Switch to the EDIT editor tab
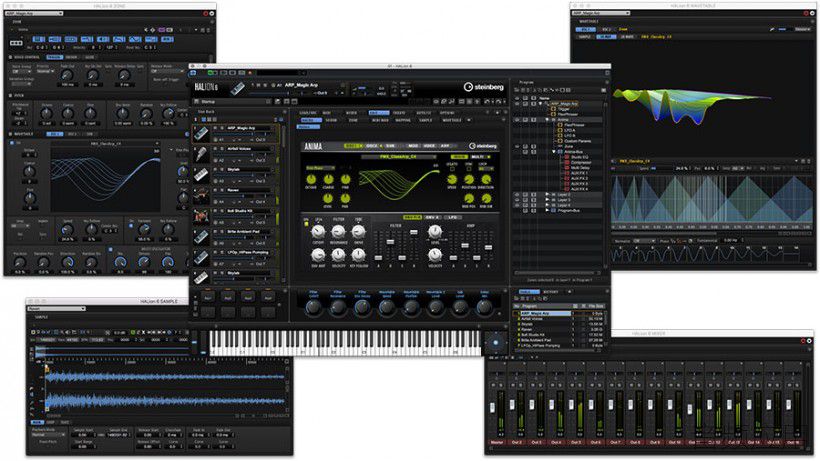 point(379,113)
